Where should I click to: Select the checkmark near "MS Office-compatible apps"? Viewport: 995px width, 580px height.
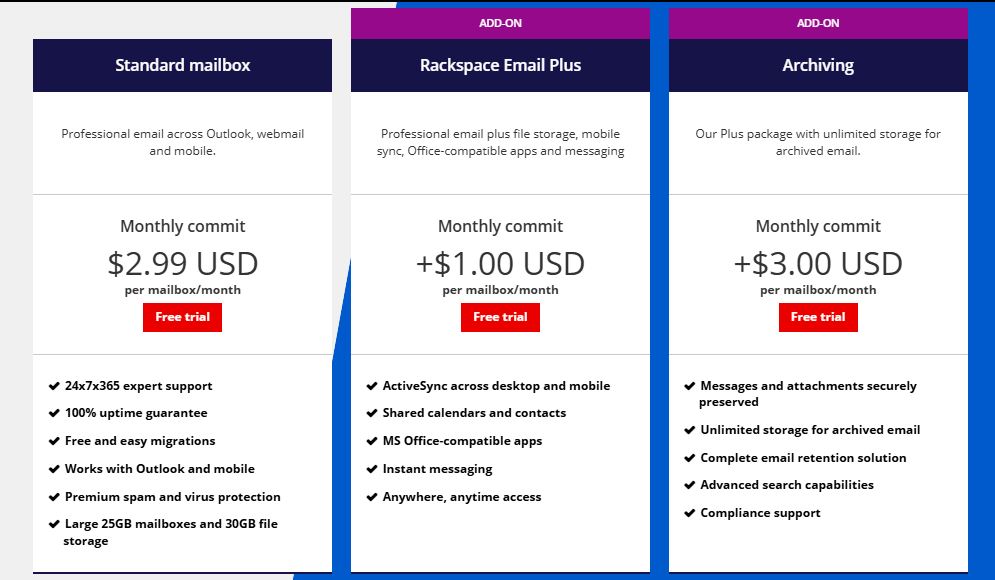371,441
